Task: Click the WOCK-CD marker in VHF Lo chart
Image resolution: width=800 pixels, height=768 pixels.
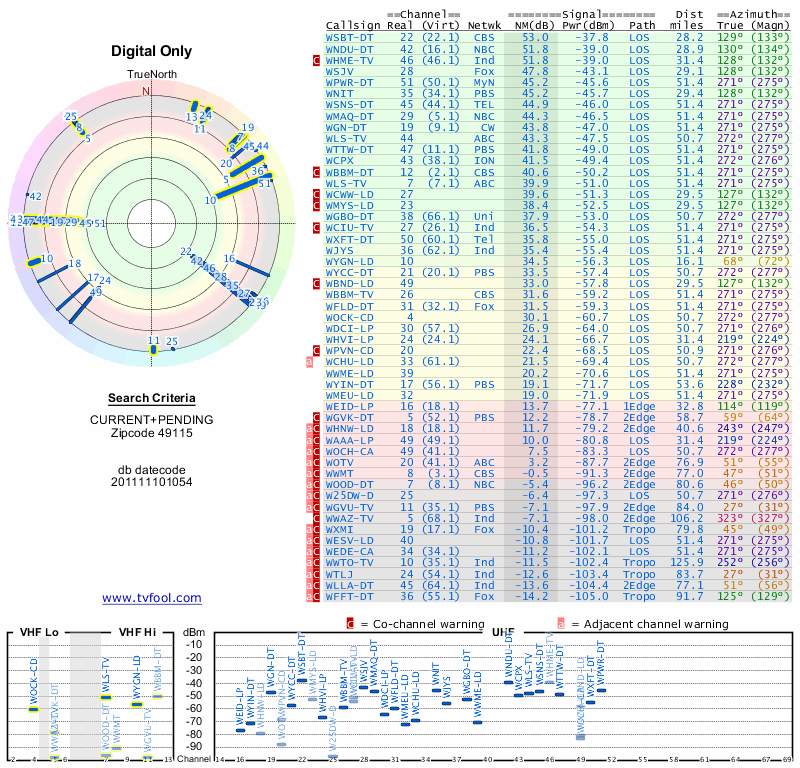Action: (x=34, y=709)
